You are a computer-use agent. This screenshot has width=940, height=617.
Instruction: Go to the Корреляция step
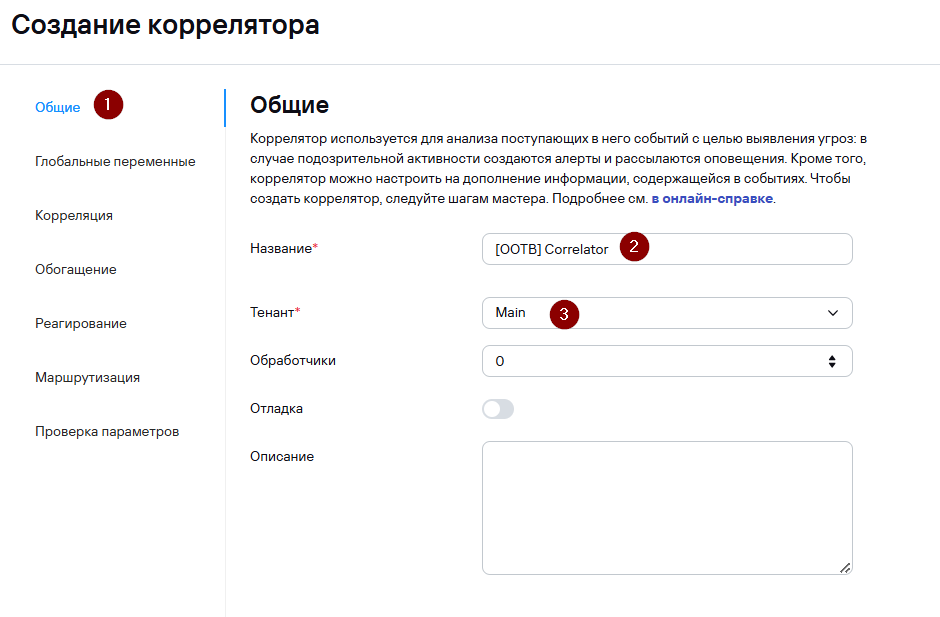click(74, 215)
